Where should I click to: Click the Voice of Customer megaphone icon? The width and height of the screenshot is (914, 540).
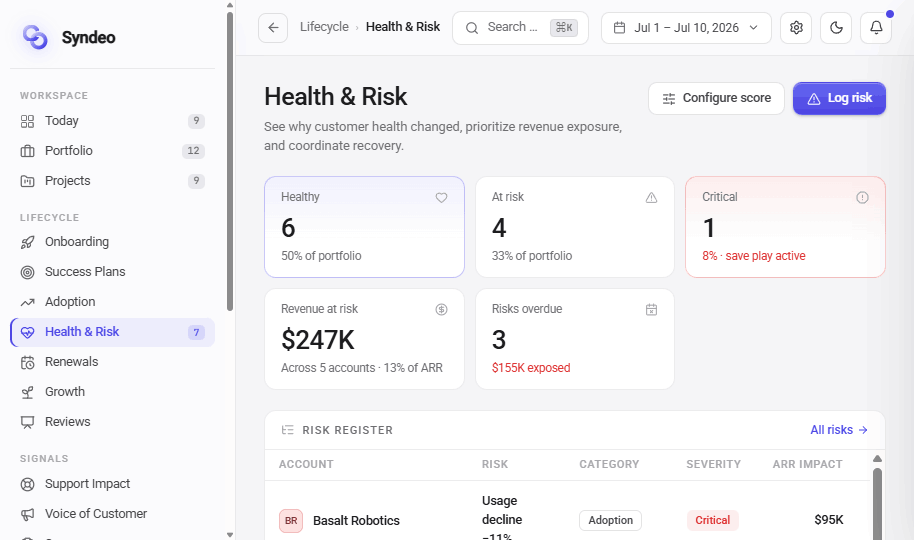click(x=27, y=514)
